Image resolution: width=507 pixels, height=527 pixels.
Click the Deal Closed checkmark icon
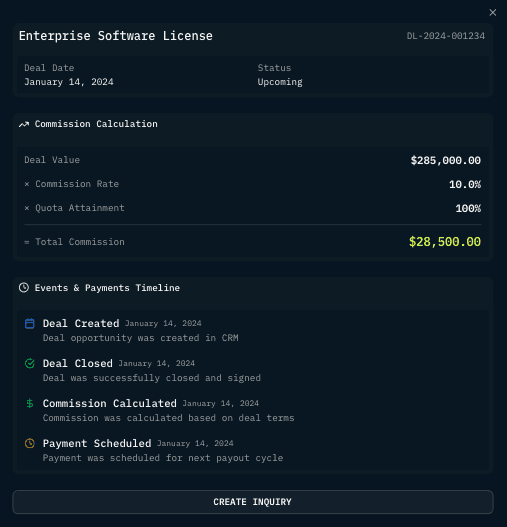tap(30, 363)
